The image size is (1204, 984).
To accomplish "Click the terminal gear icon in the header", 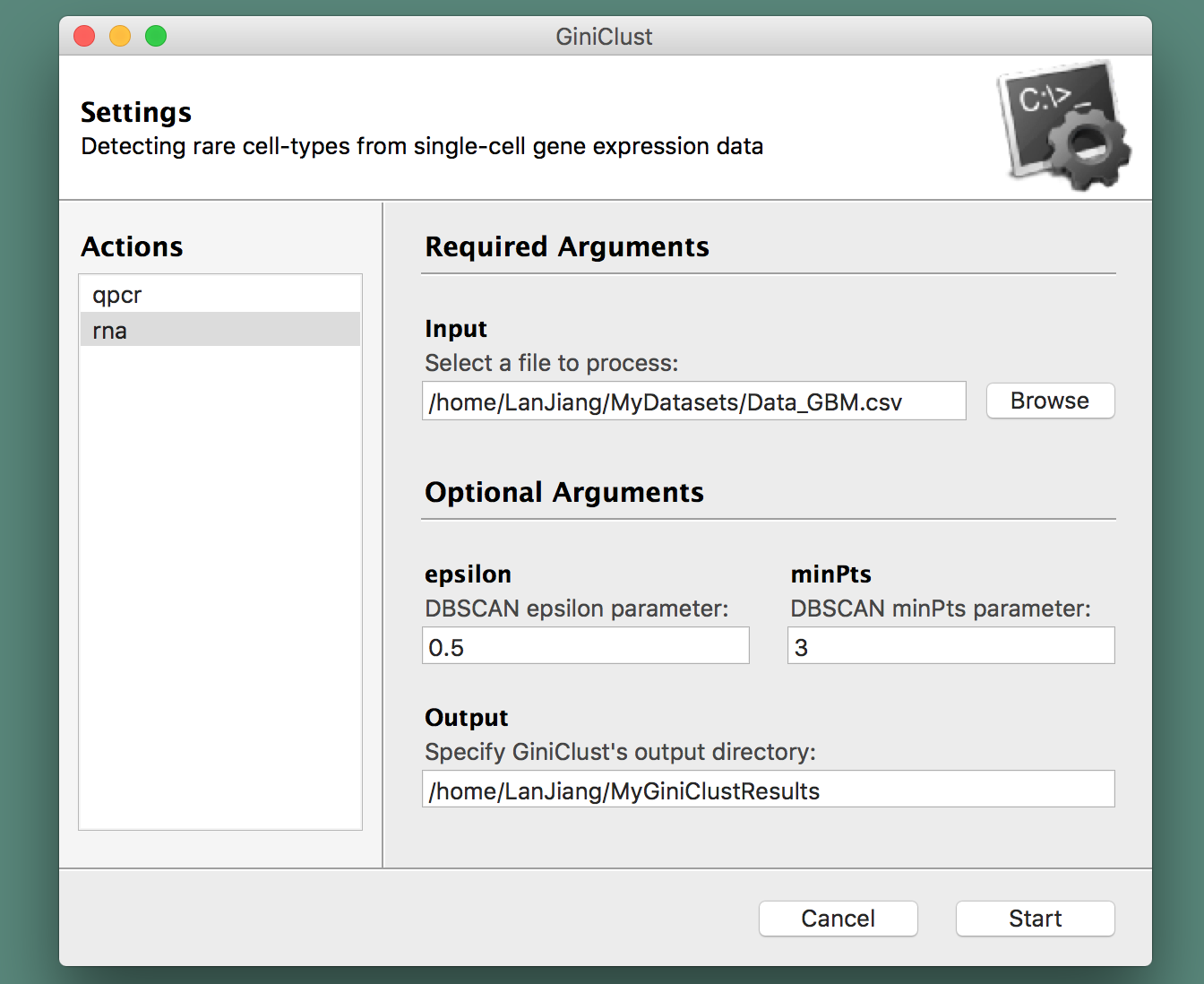I will pos(1064,125).
